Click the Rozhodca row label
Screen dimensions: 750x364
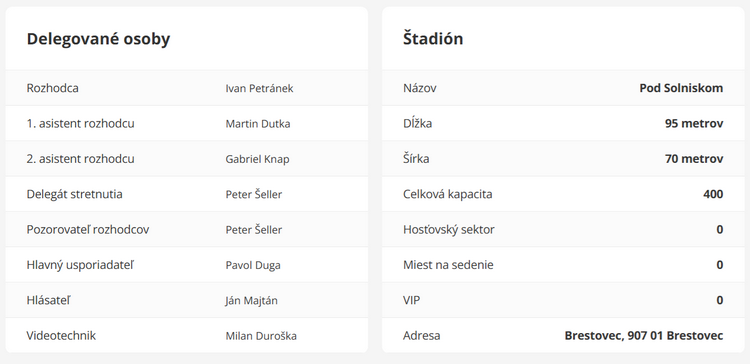point(53,88)
